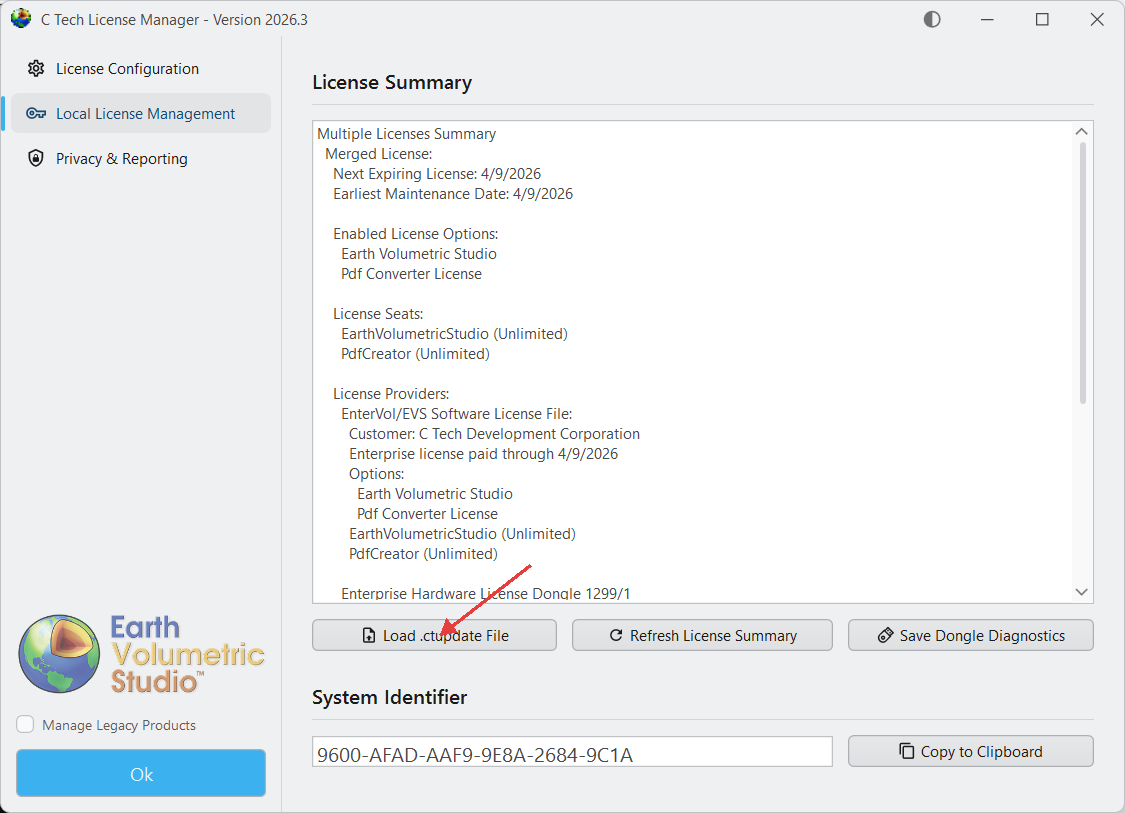Click the Refresh License Summary button
1125x813 pixels.
pos(702,636)
